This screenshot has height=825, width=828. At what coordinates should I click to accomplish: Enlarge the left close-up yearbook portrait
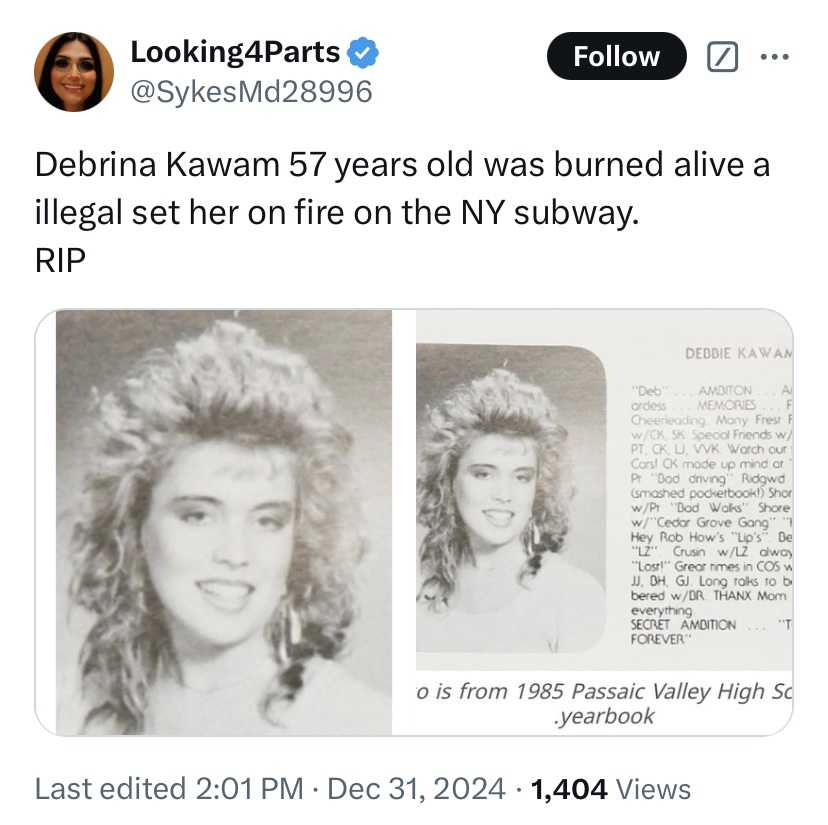coord(224,522)
